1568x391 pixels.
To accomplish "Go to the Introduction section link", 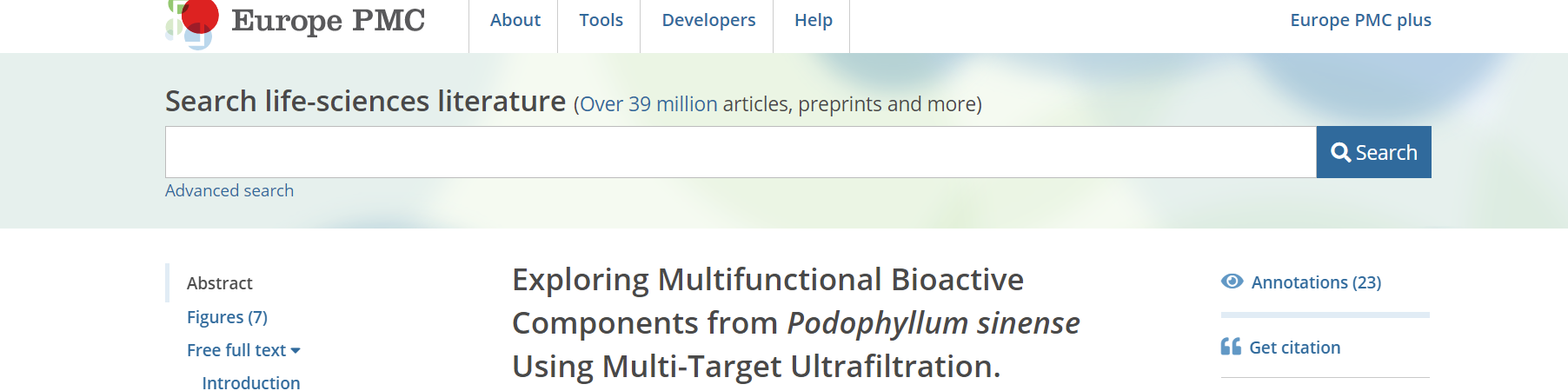I will (x=251, y=383).
